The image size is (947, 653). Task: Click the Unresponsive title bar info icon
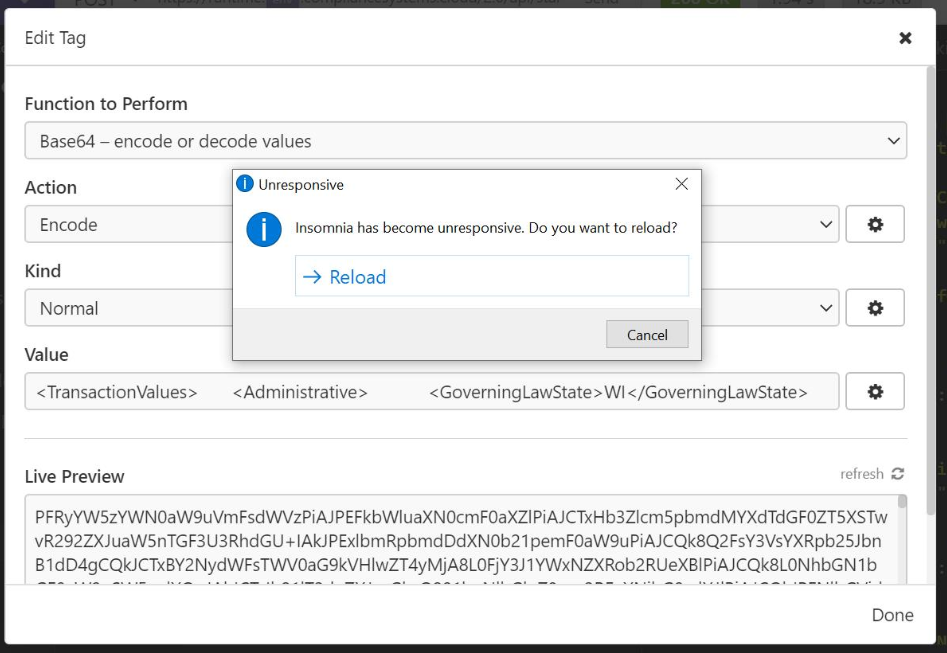tap(245, 184)
